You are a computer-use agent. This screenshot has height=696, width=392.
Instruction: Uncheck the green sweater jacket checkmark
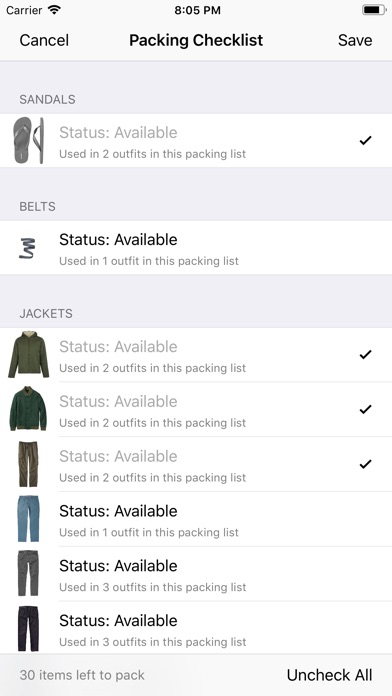tap(365, 409)
